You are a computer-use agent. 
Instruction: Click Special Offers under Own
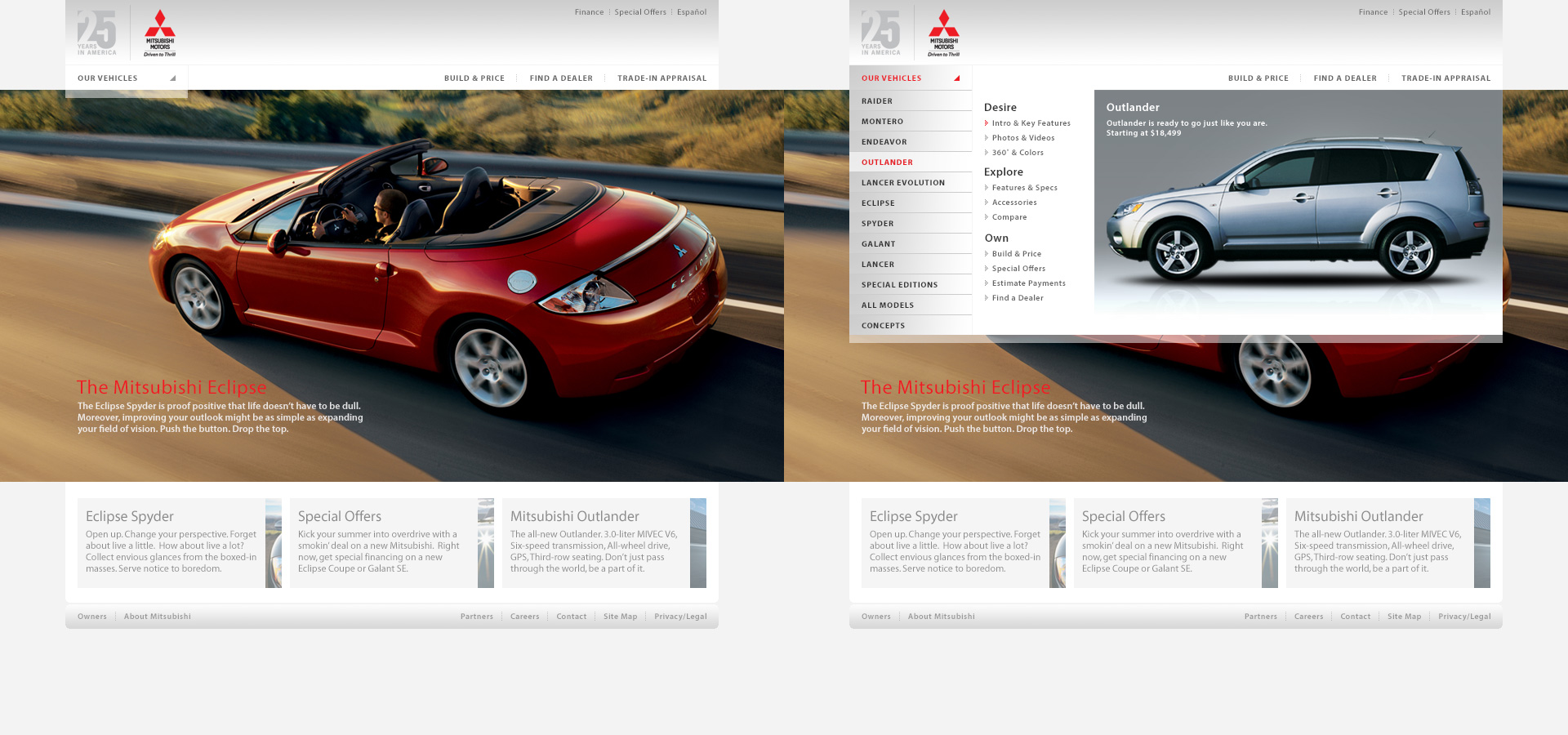click(x=1018, y=269)
